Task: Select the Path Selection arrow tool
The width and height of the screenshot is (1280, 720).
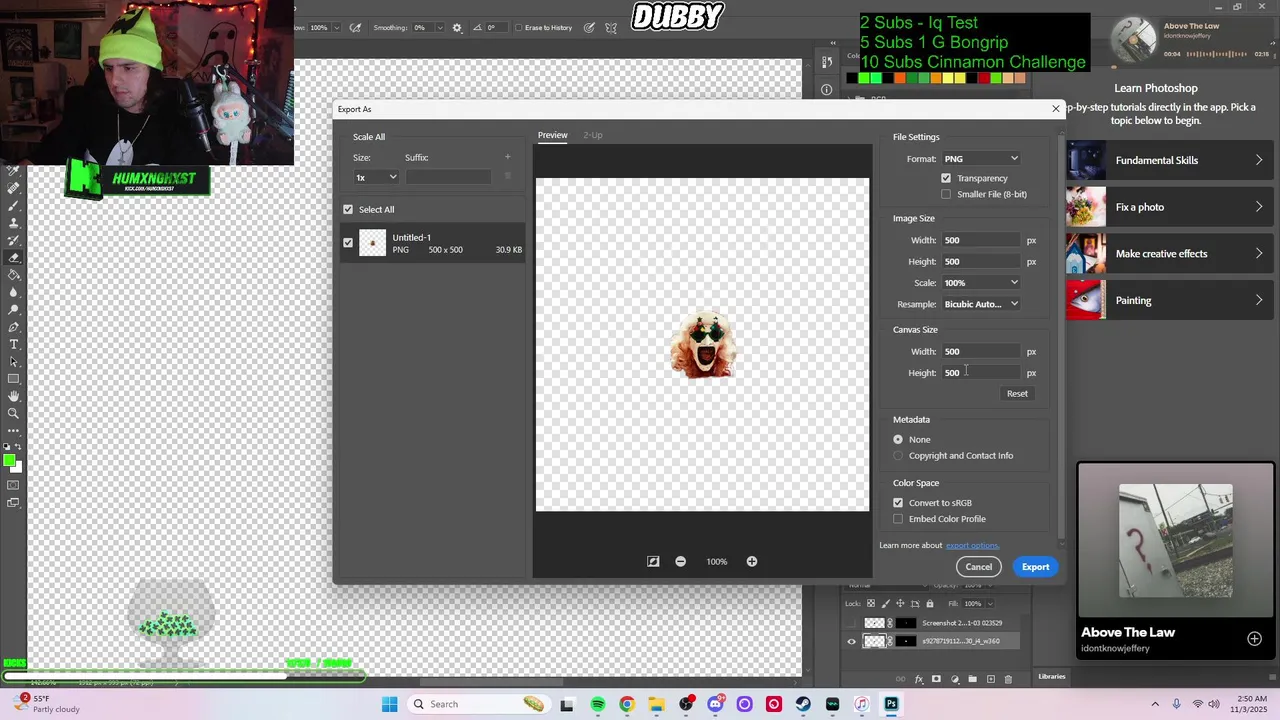Action: pos(14,361)
